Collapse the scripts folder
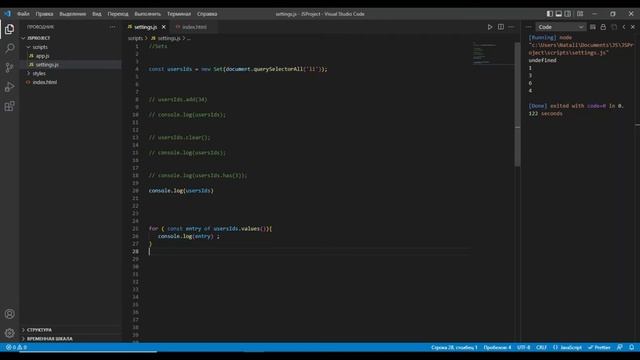The height and width of the screenshot is (360, 640). coord(40,47)
